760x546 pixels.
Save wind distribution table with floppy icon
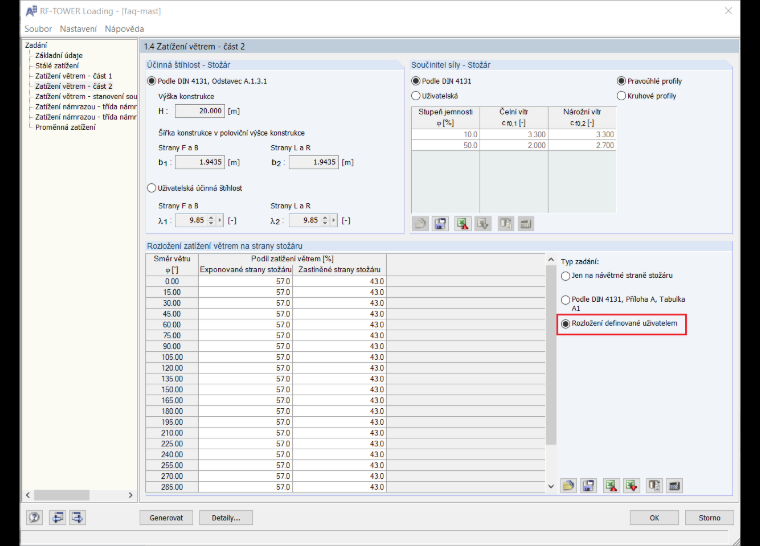pyautogui.click(x=588, y=485)
